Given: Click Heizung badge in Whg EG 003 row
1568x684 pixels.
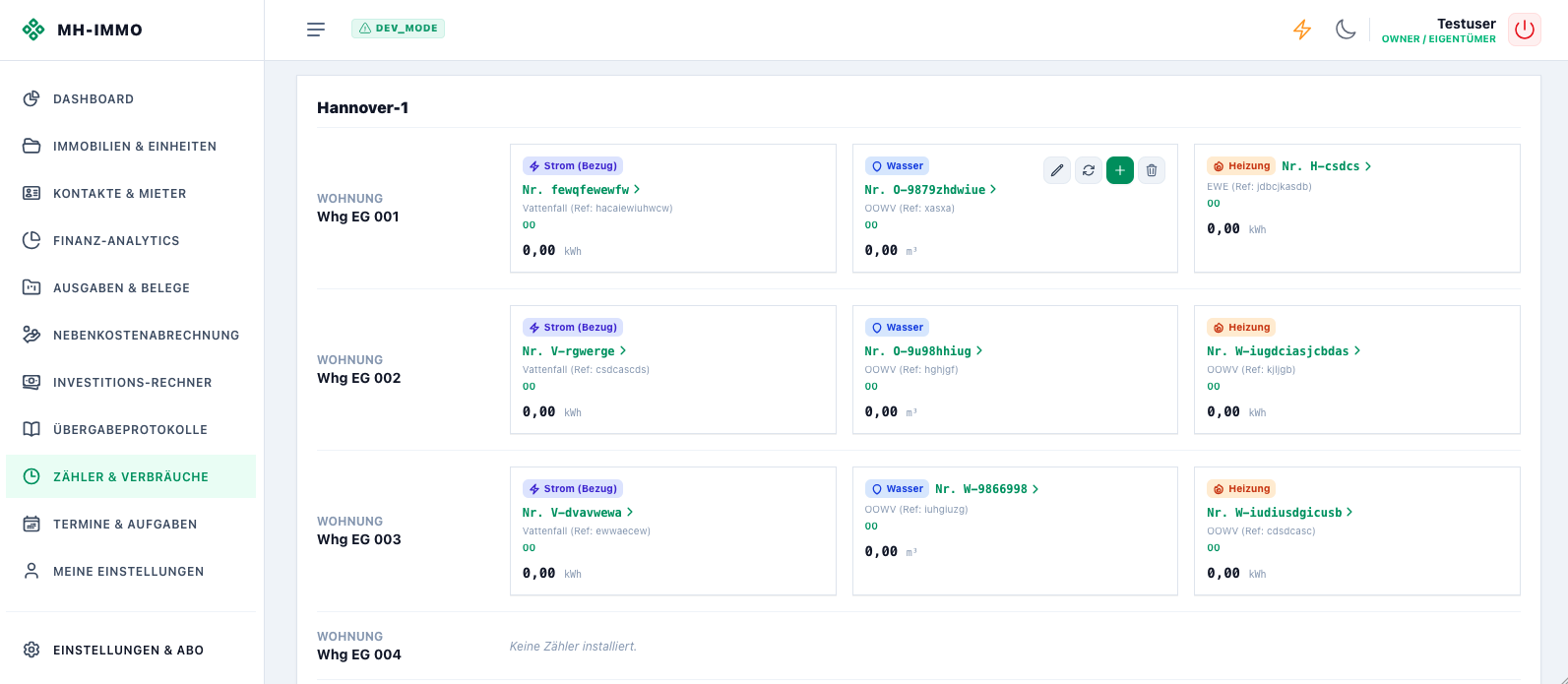Looking at the screenshot, I should point(1241,489).
